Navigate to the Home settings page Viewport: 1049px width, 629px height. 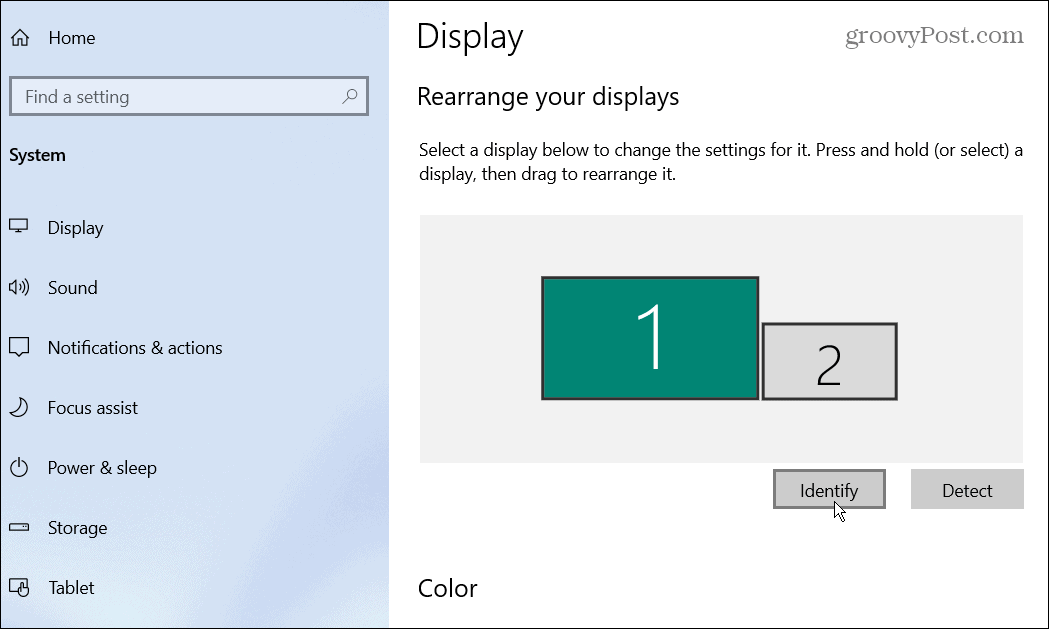[x=71, y=37]
